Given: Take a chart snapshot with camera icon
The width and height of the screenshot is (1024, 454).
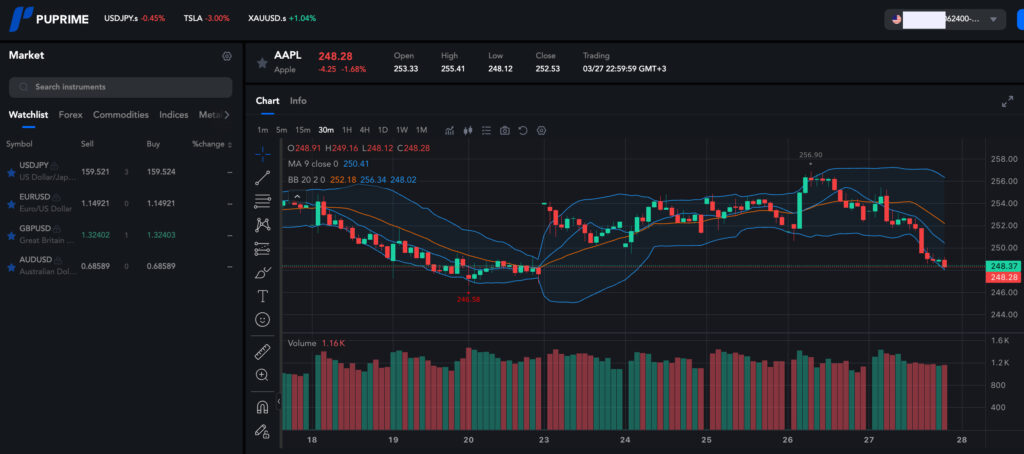Looking at the screenshot, I should tap(505, 130).
